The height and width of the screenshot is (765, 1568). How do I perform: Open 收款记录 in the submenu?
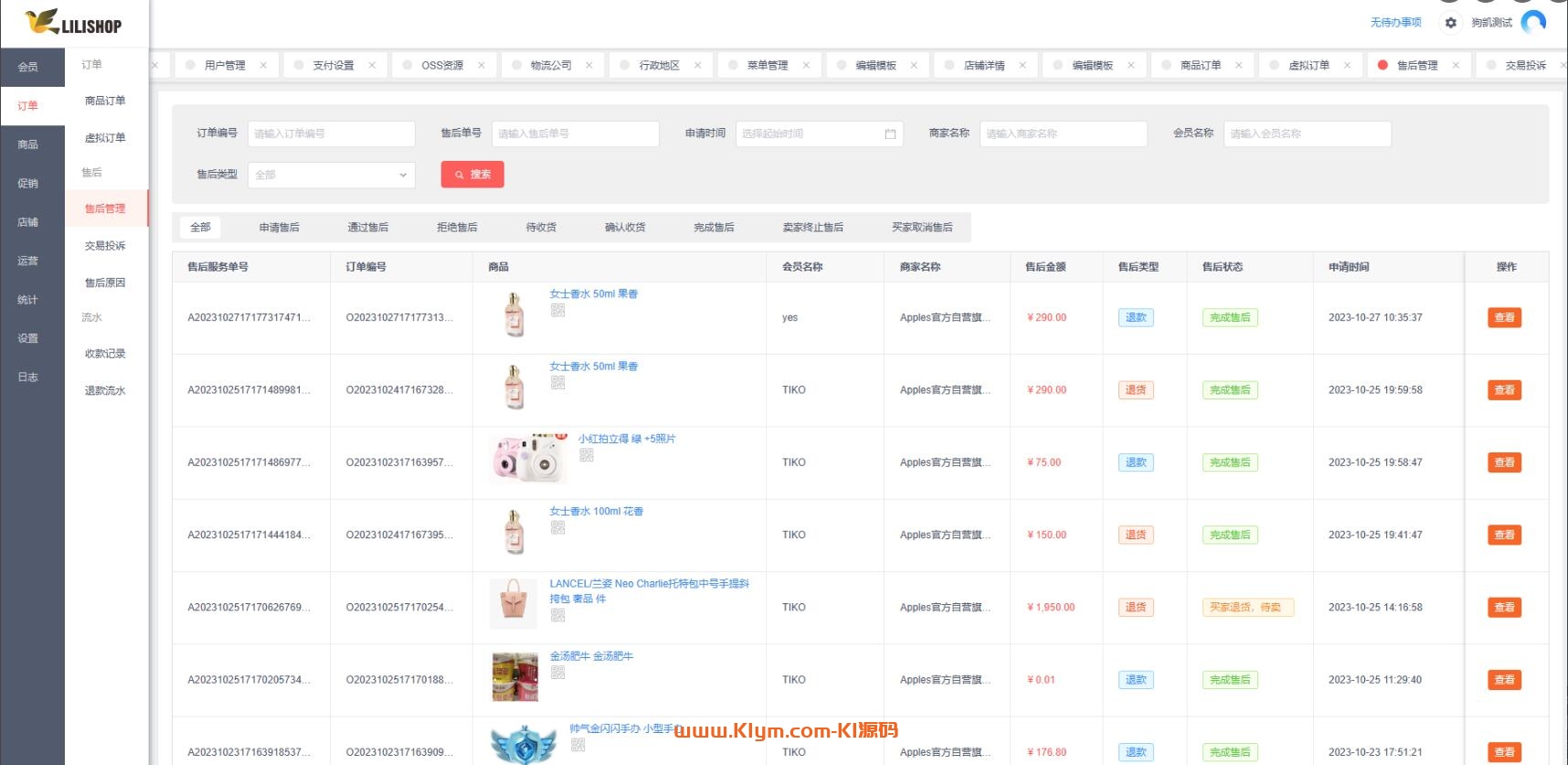[105, 354]
